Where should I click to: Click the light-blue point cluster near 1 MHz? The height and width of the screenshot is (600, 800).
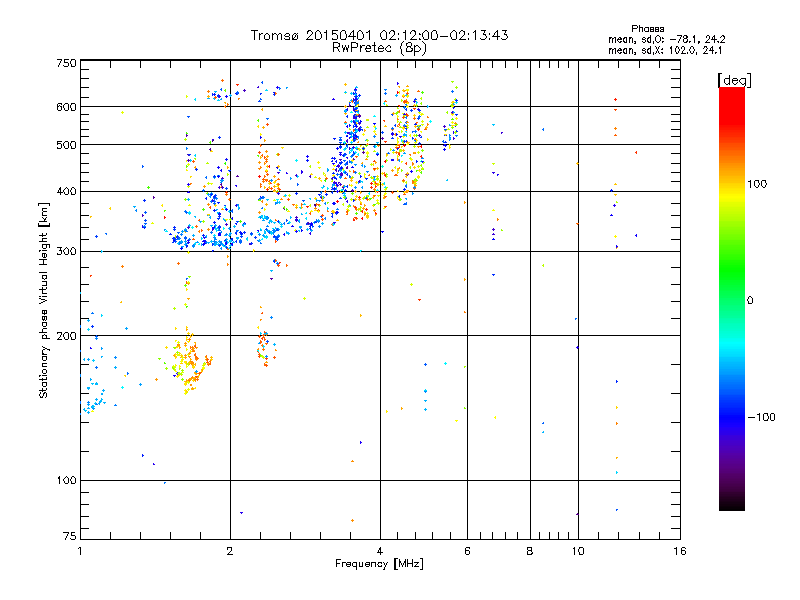point(93,403)
